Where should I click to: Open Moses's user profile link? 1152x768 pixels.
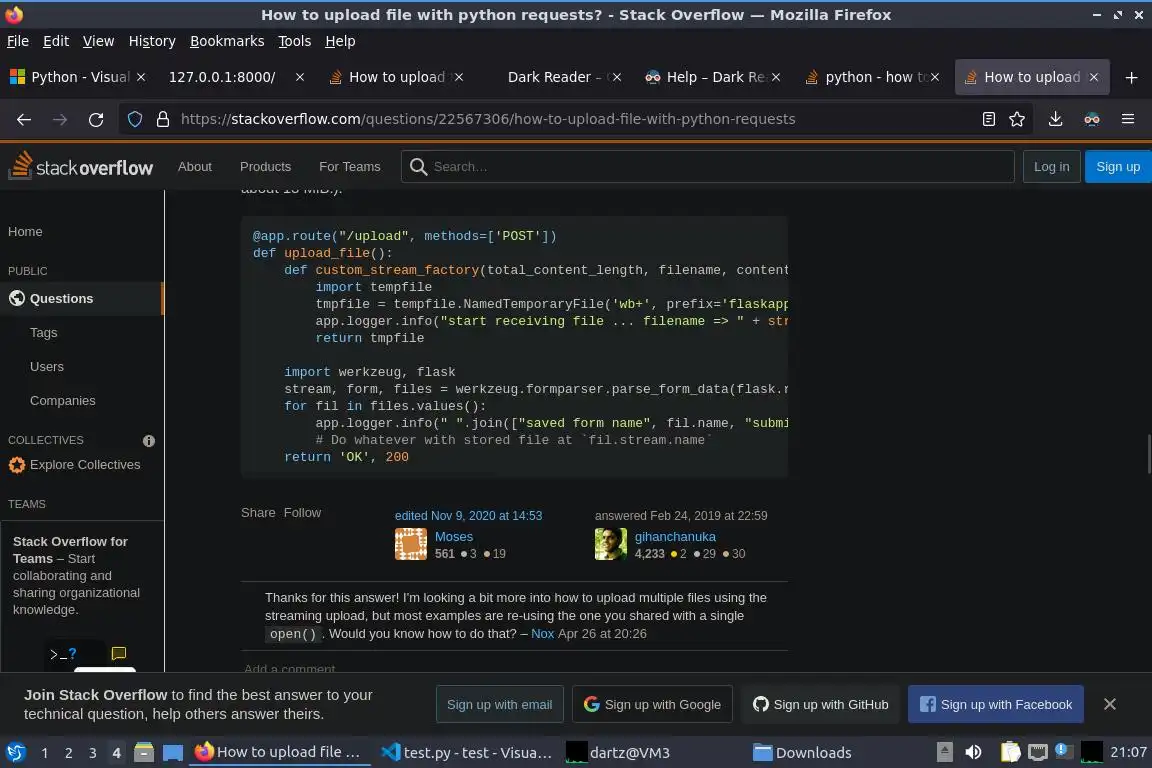(x=453, y=536)
